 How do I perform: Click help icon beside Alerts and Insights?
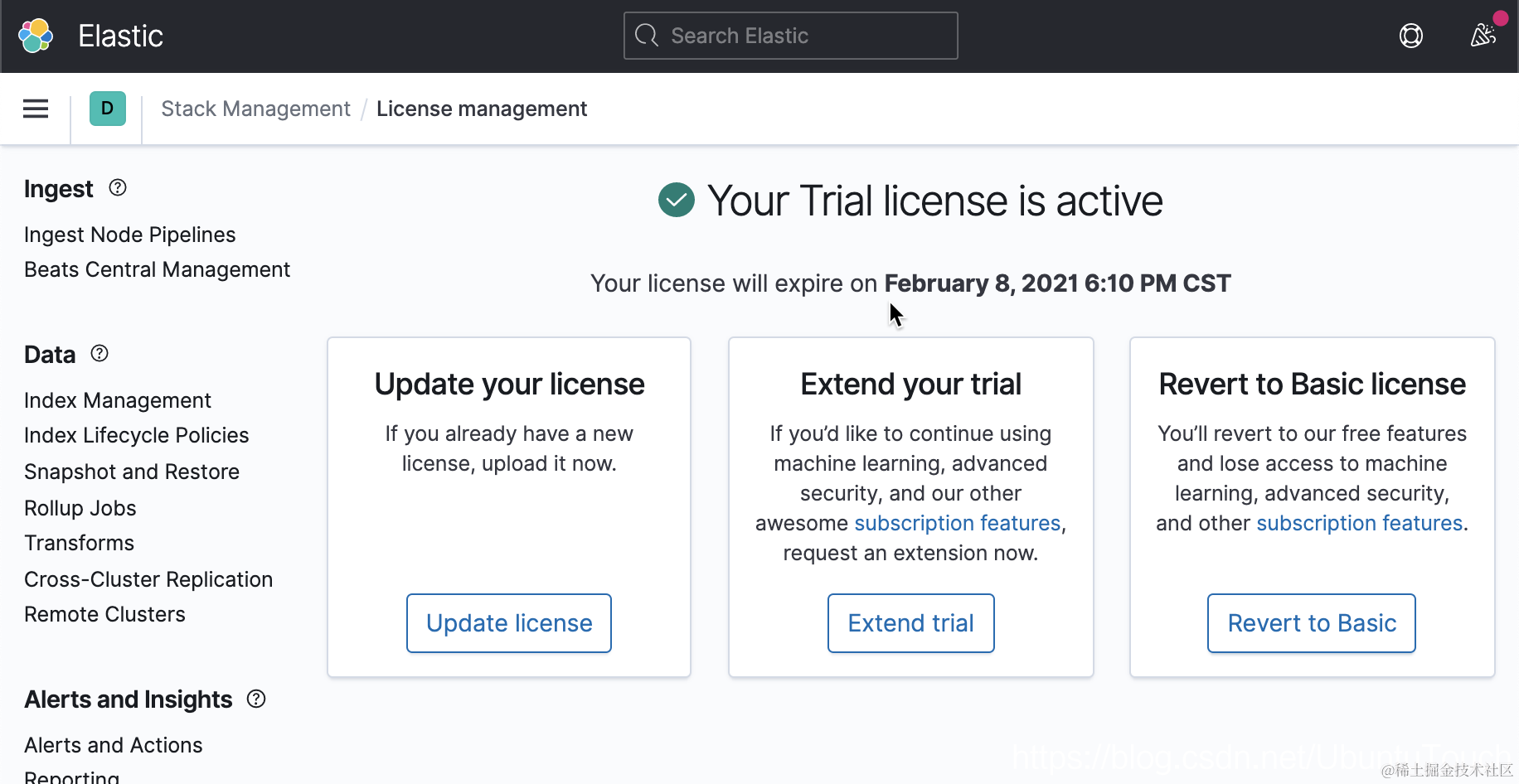pyautogui.click(x=256, y=699)
